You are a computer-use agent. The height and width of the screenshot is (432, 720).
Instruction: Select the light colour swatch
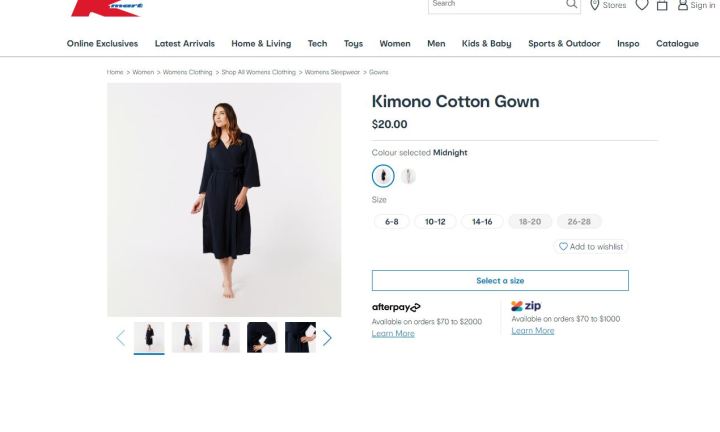point(408,176)
